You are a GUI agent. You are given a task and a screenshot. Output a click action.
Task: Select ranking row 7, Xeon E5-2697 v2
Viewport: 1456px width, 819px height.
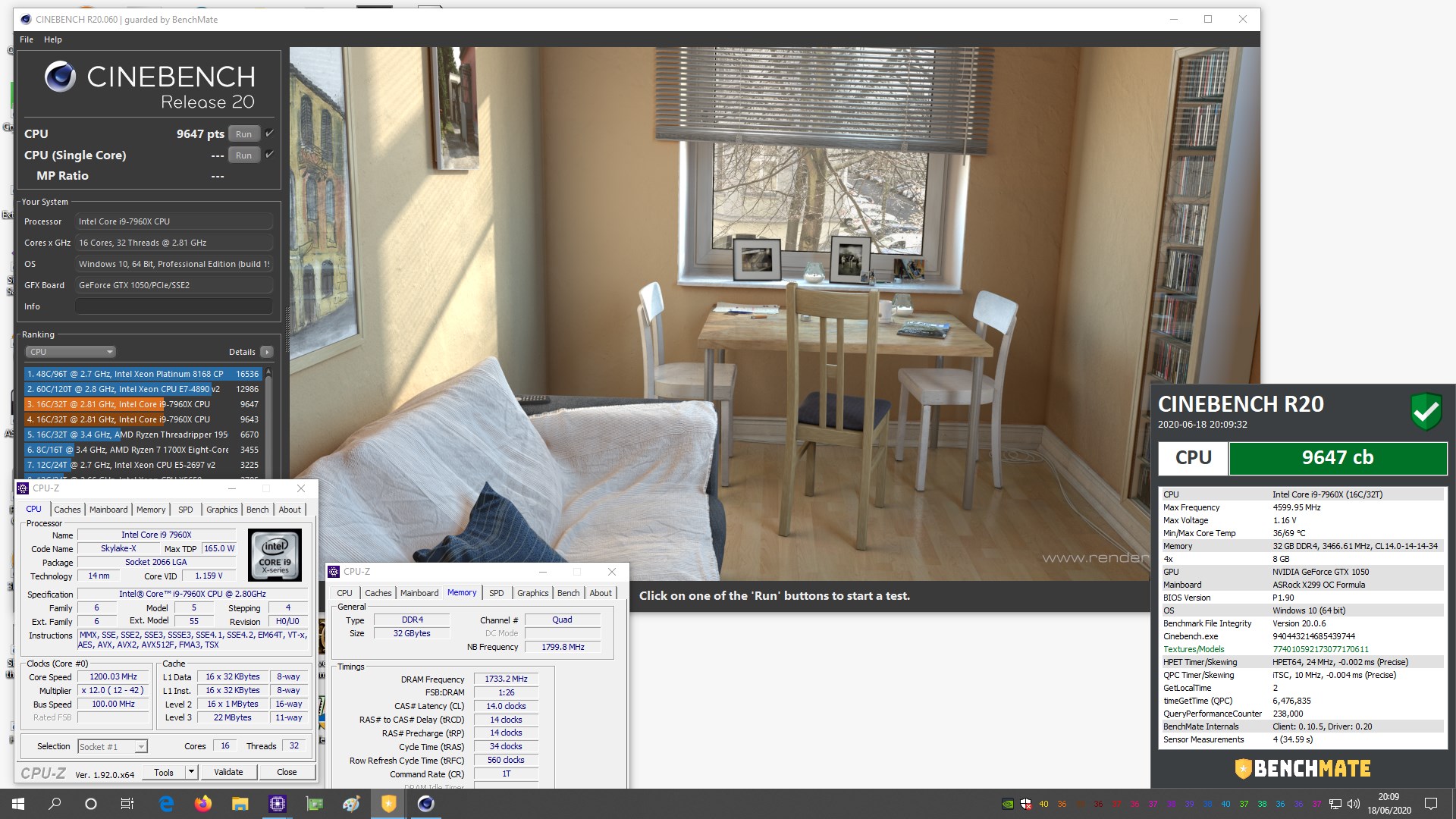pyautogui.click(x=143, y=465)
